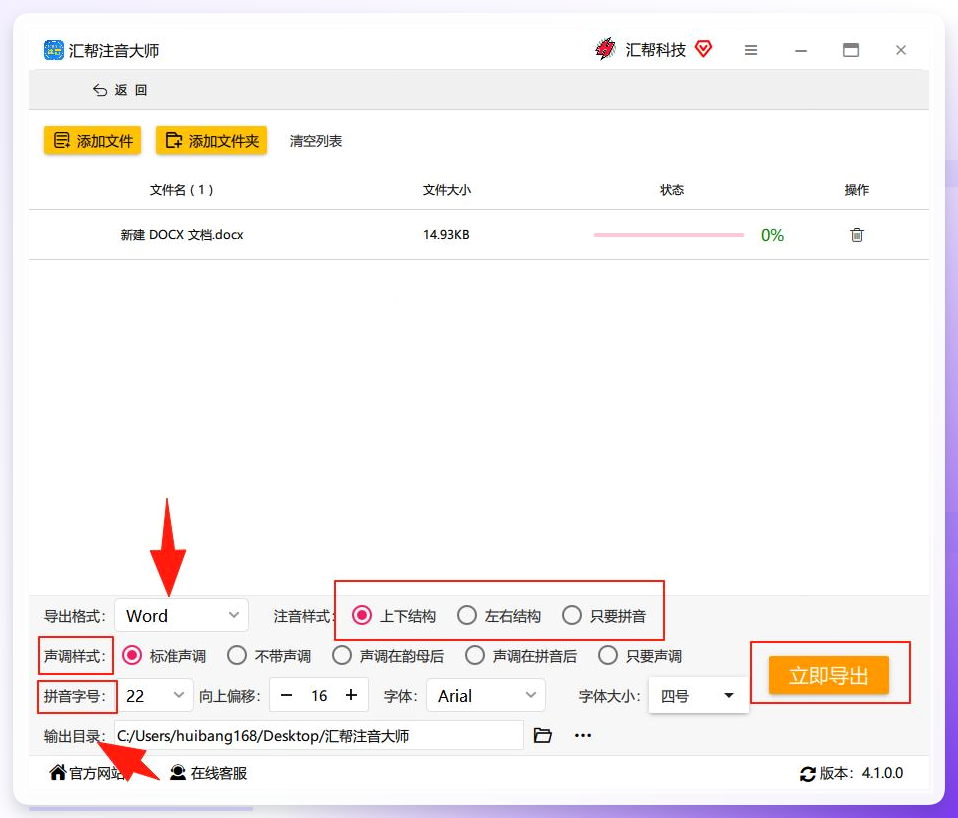This screenshot has width=958, height=818.
Task: Click the 0% status value
Action: [x=772, y=235]
